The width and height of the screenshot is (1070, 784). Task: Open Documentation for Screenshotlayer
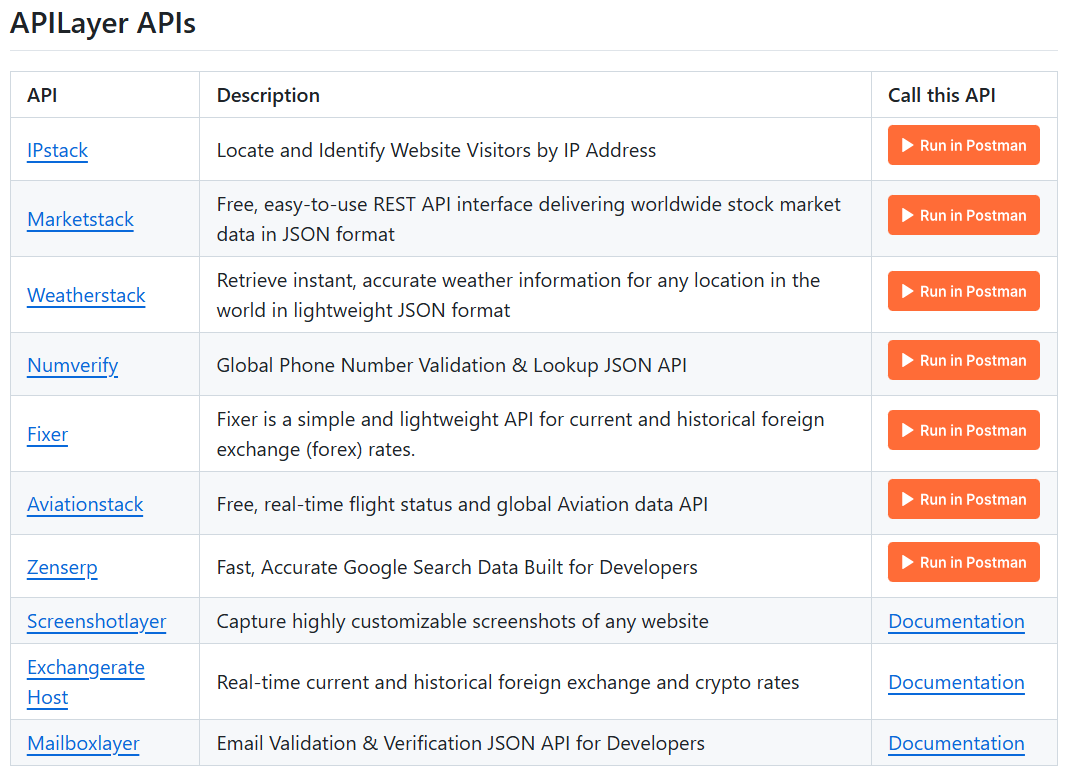click(x=956, y=621)
